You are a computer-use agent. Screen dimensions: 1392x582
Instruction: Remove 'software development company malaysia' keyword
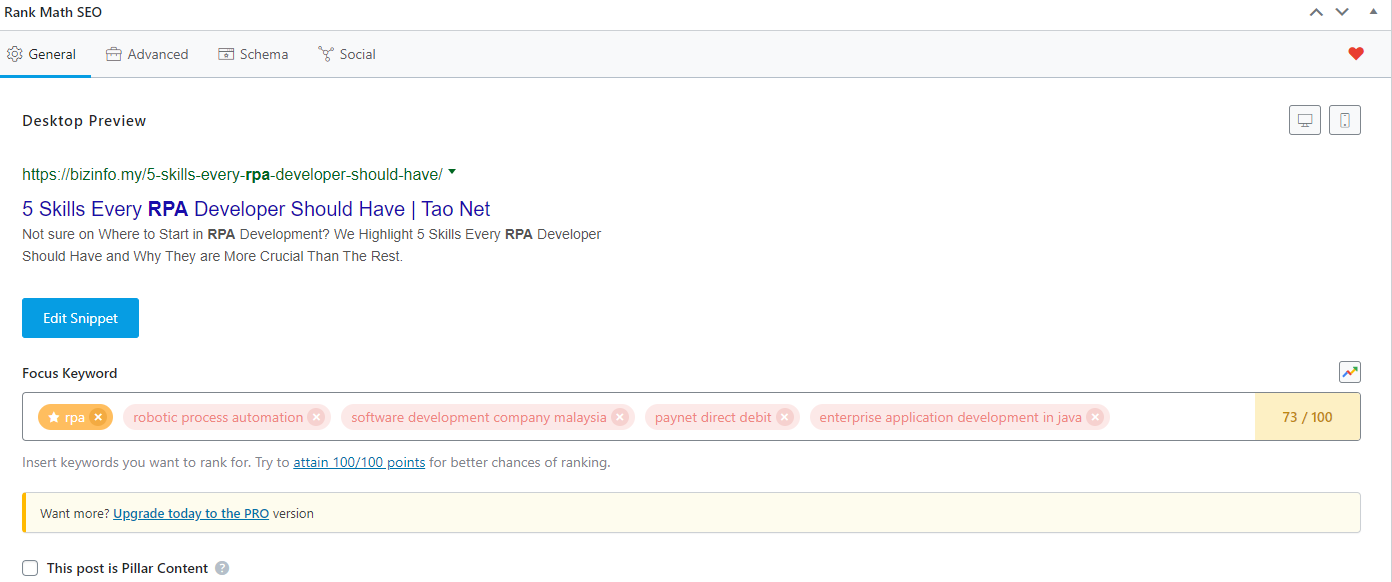click(620, 417)
